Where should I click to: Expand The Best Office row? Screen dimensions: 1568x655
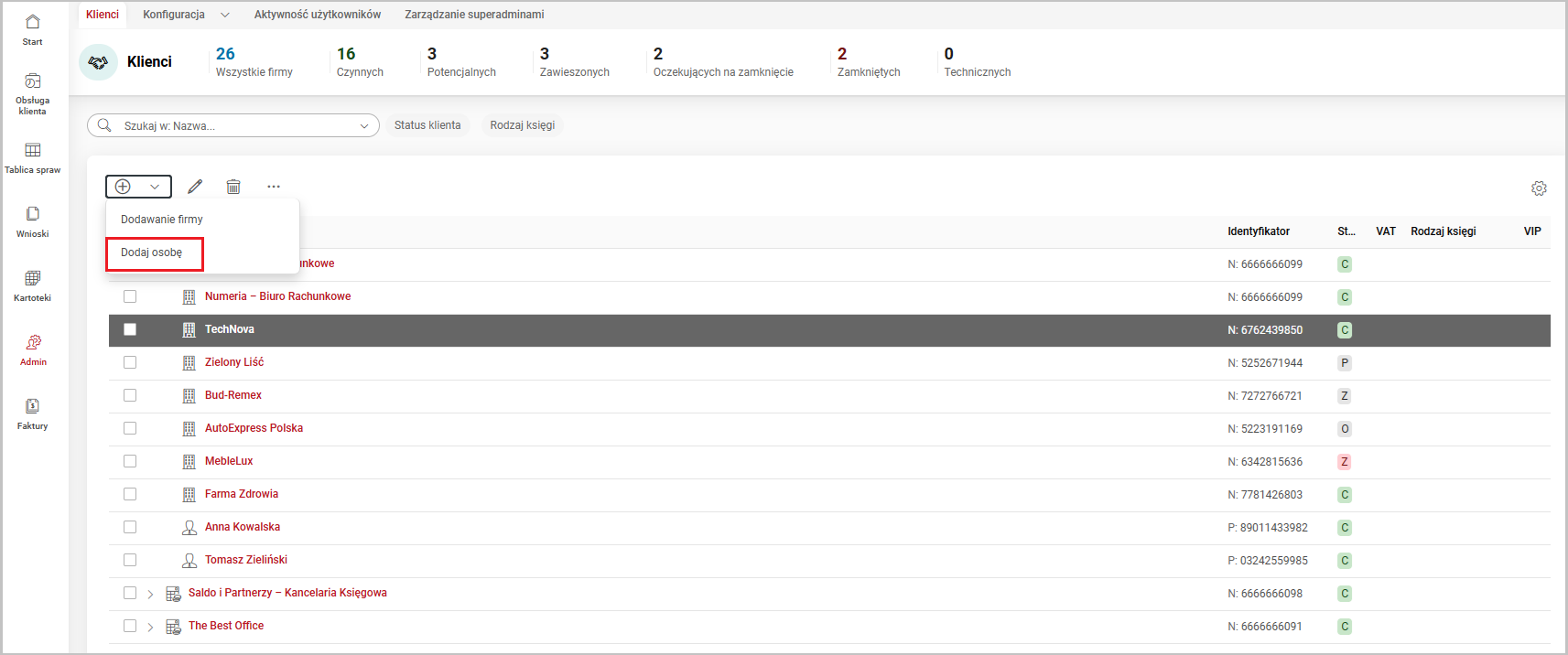tap(150, 627)
